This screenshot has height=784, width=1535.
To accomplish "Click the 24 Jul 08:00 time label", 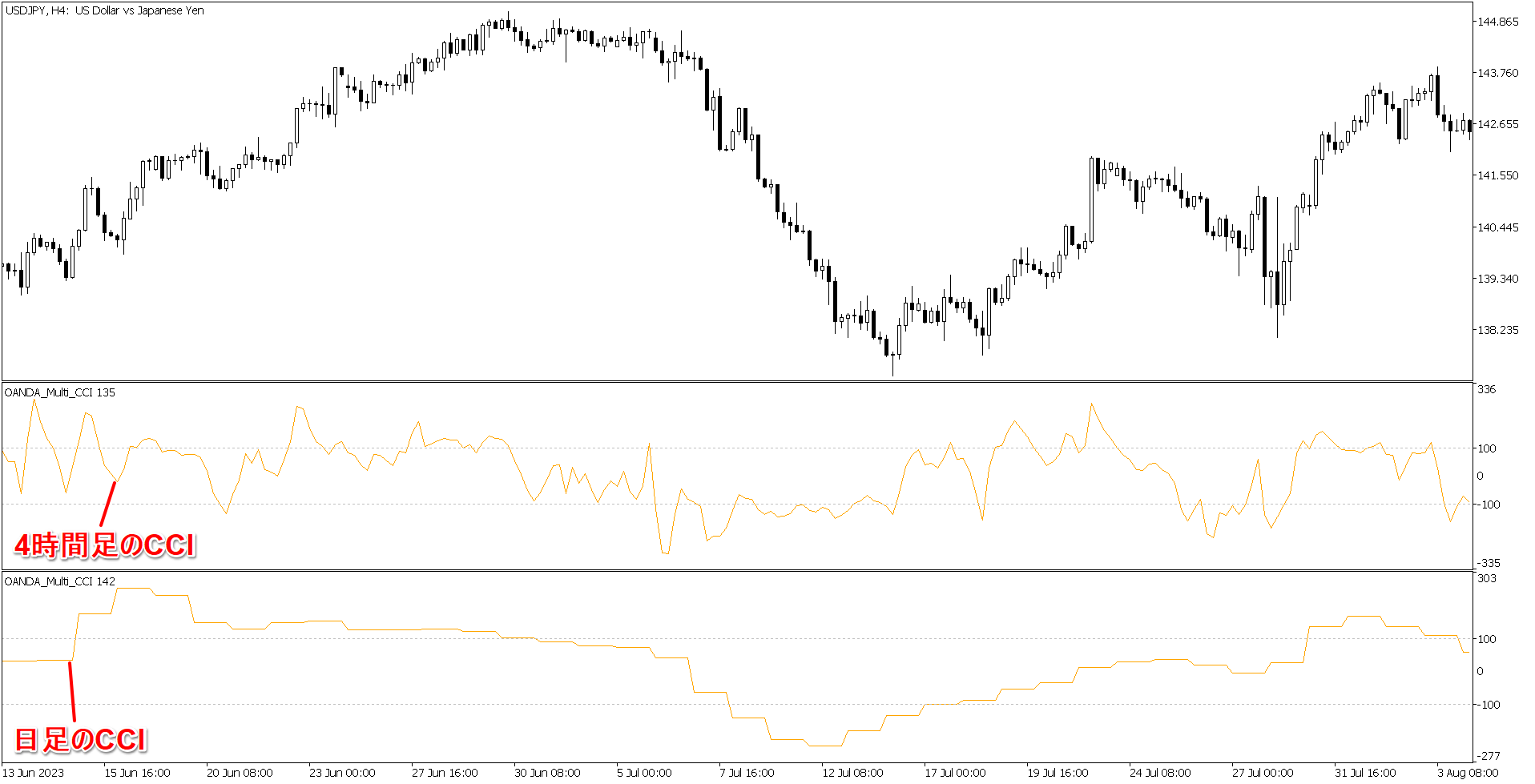I will pyautogui.click(x=1160, y=773).
